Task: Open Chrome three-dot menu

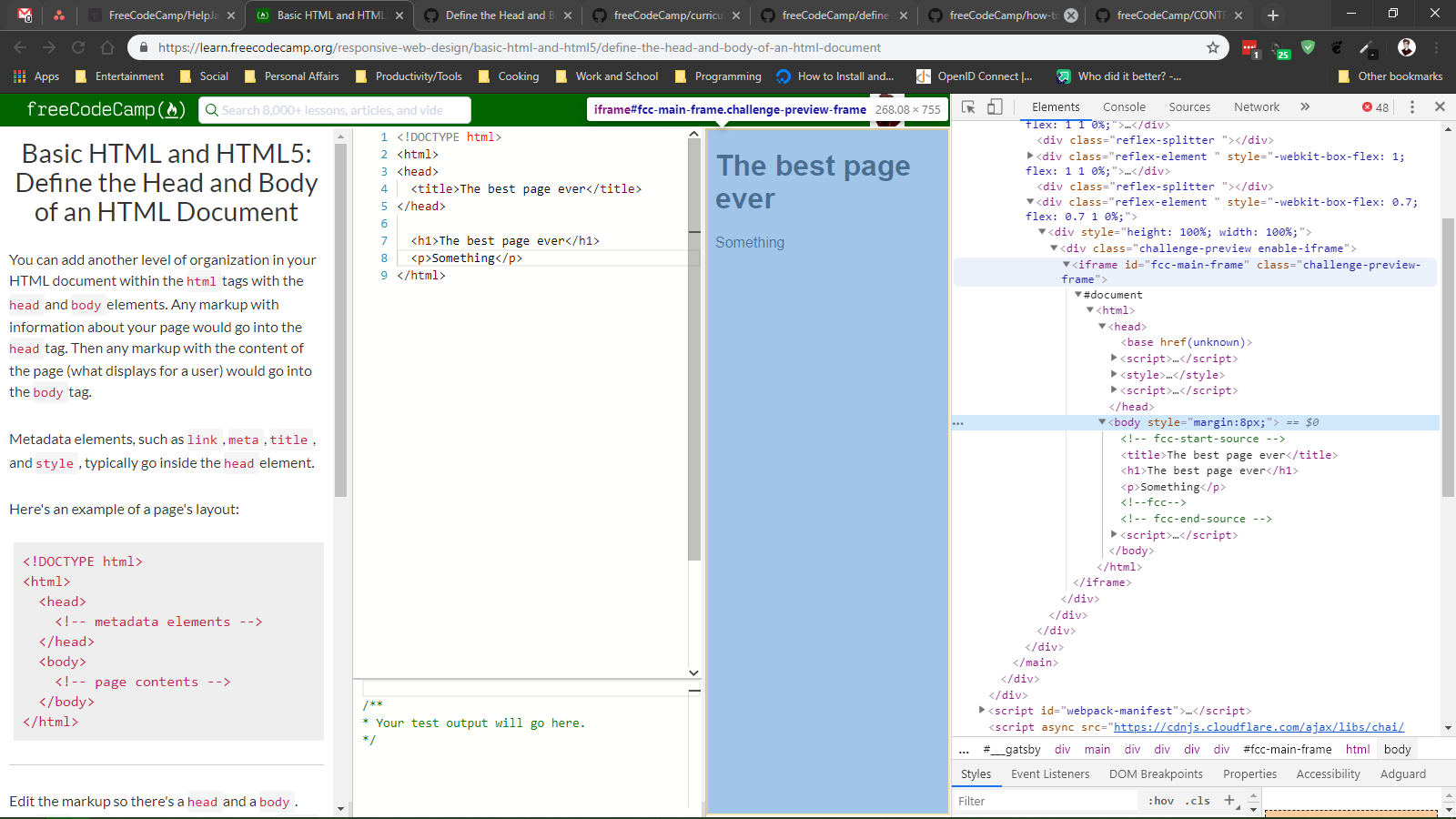Action: [x=1437, y=47]
